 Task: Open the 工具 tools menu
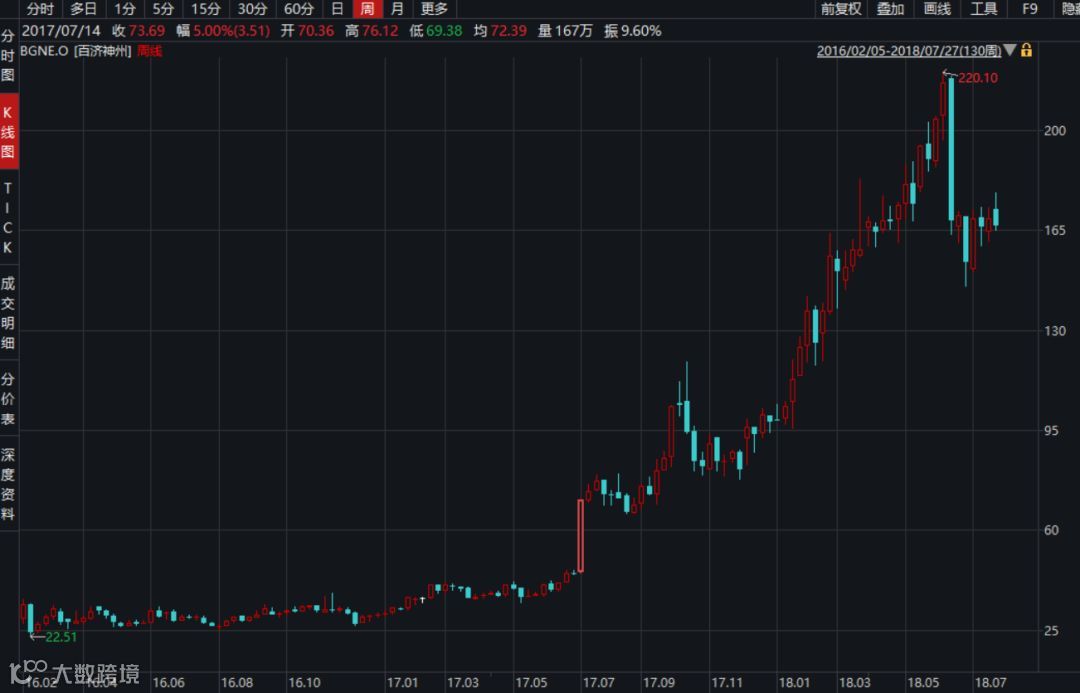pyautogui.click(x=984, y=9)
